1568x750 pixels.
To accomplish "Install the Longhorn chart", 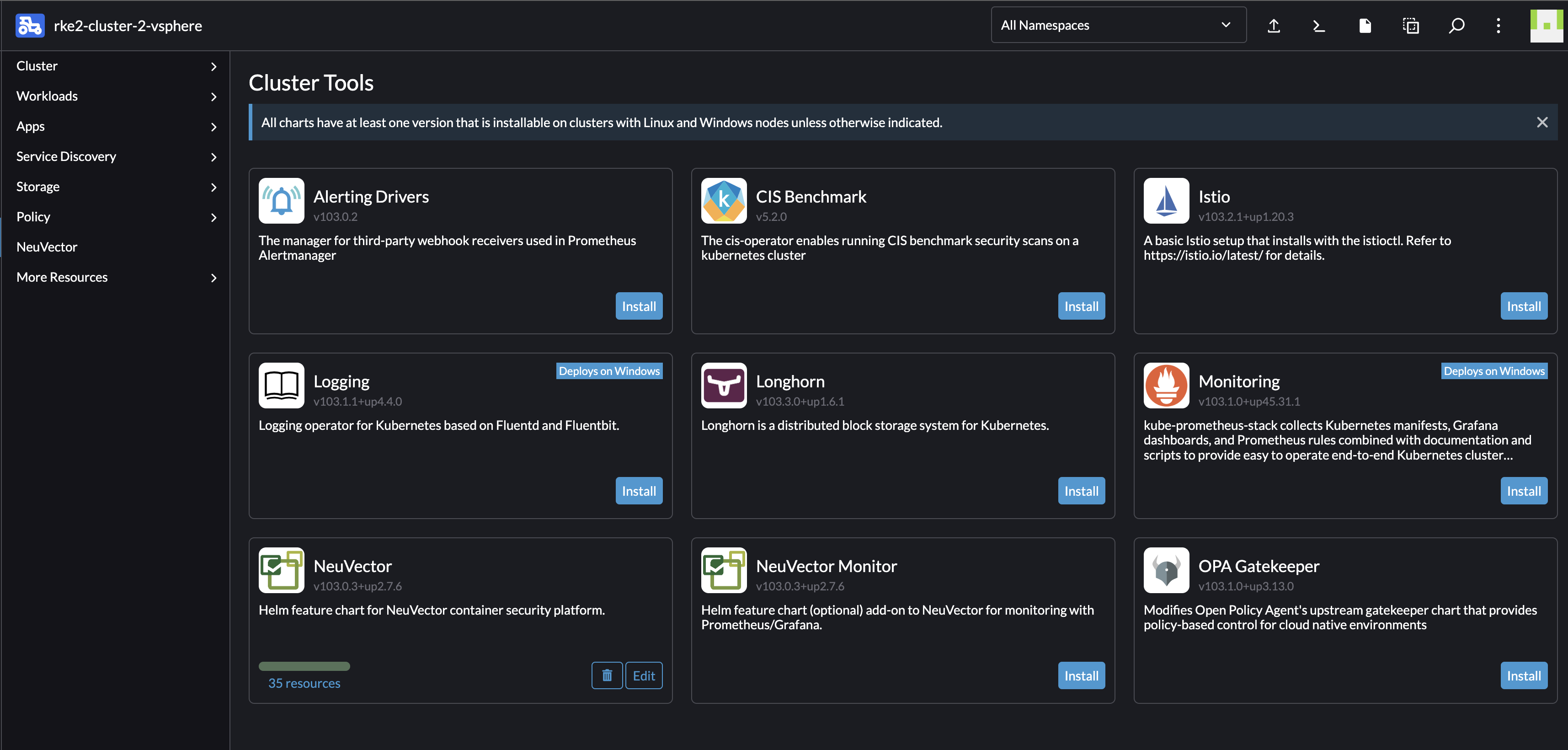I will (x=1081, y=491).
